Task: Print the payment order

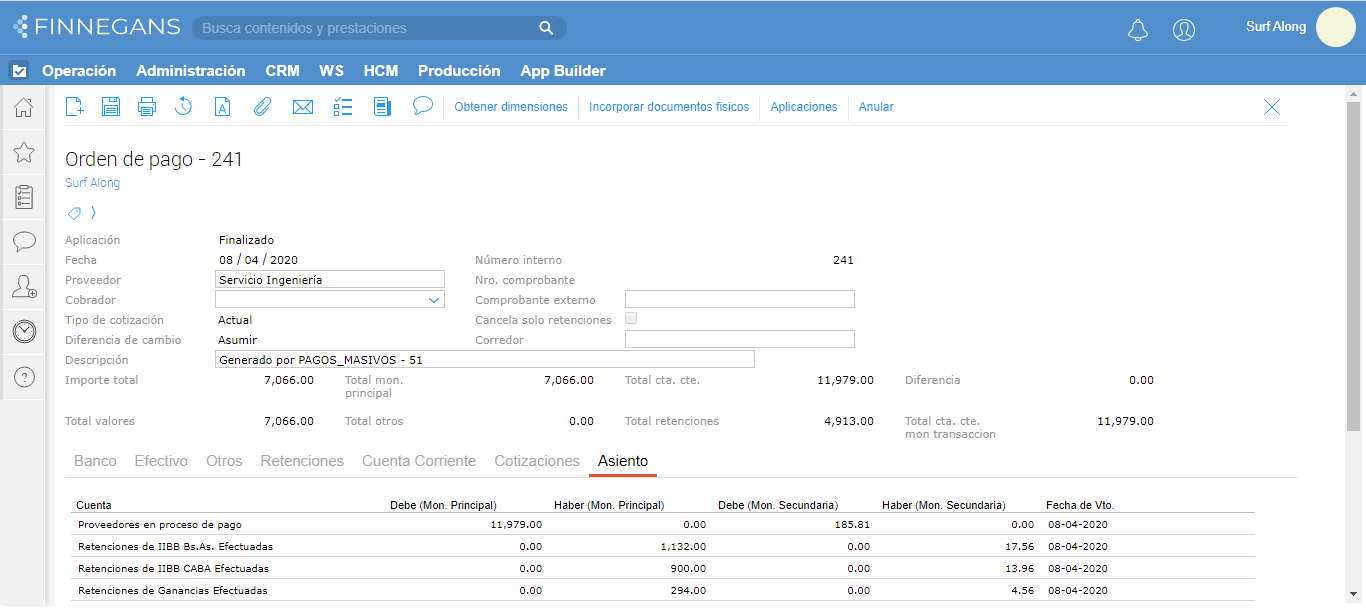Action: click(x=147, y=107)
